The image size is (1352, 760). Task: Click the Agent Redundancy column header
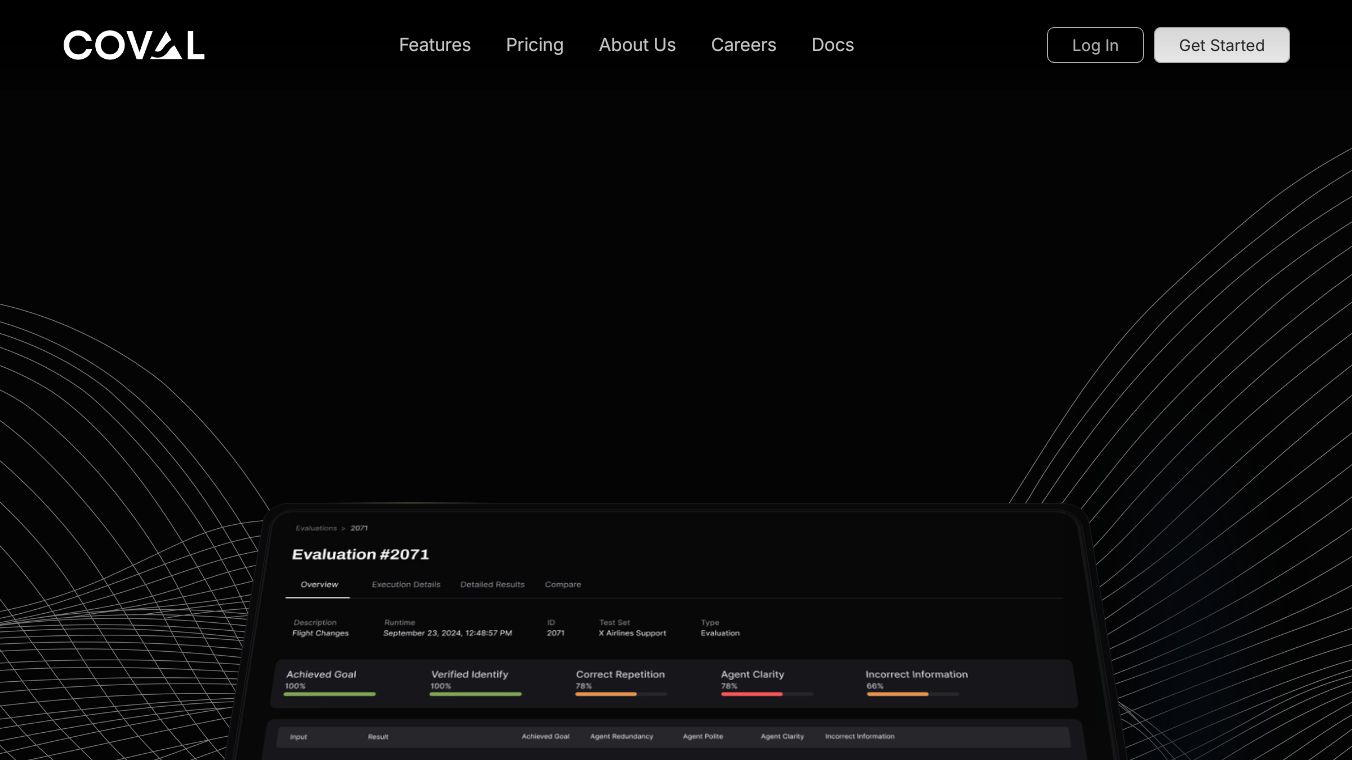pos(621,737)
